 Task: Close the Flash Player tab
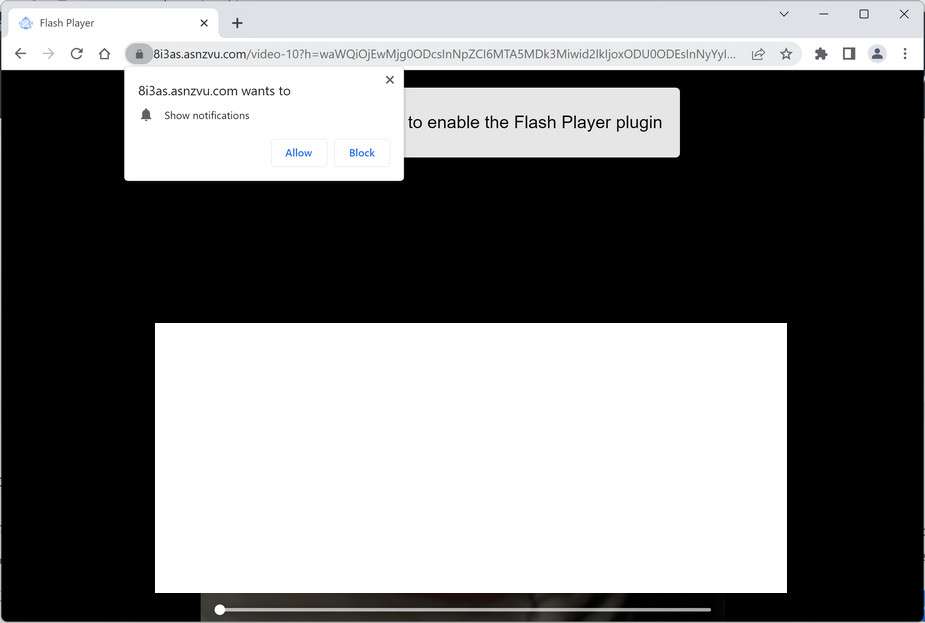click(204, 23)
